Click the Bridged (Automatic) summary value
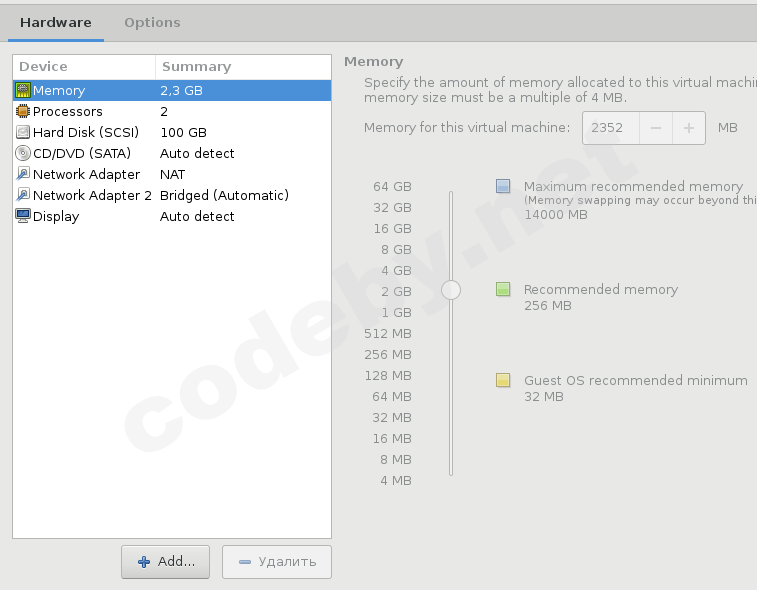757x590 pixels. [224, 195]
